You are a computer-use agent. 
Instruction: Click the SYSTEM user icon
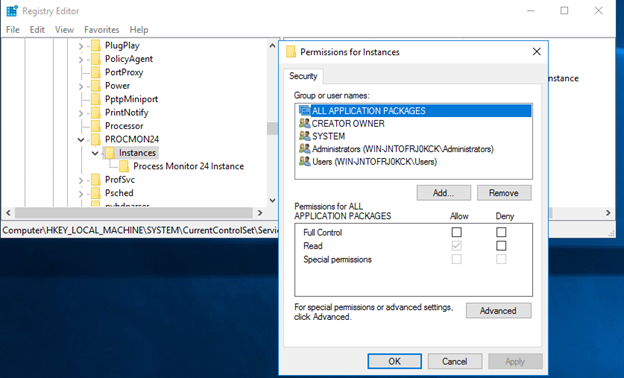coord(304,136)
